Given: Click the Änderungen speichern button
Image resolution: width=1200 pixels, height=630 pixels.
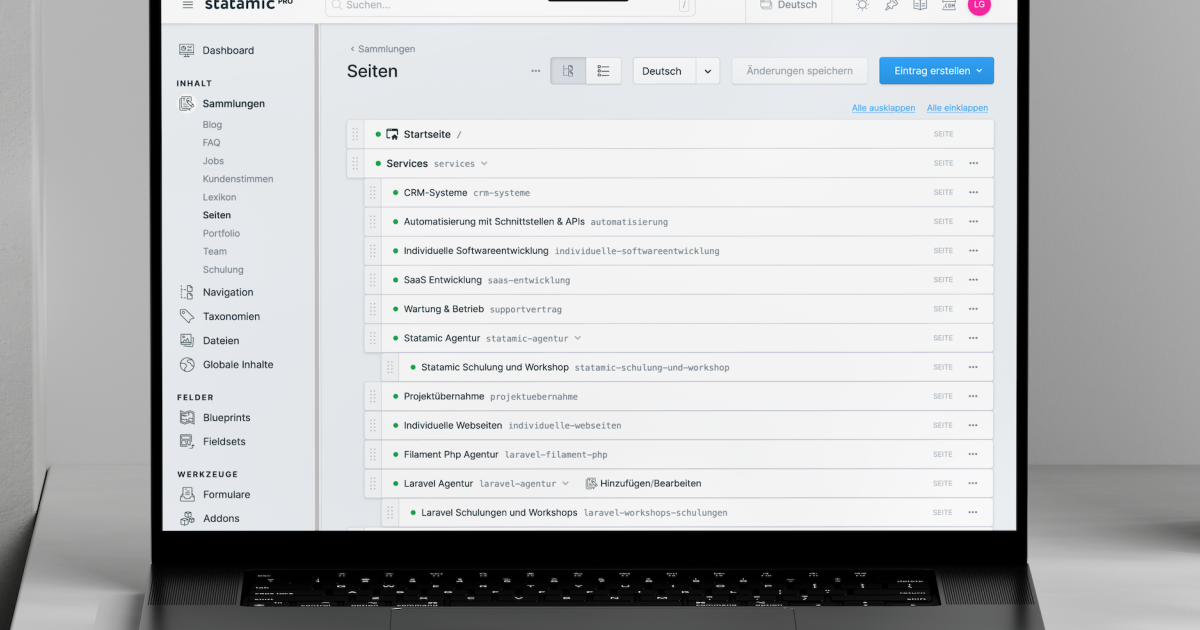Looking at the screenshot, I should 800,71.
